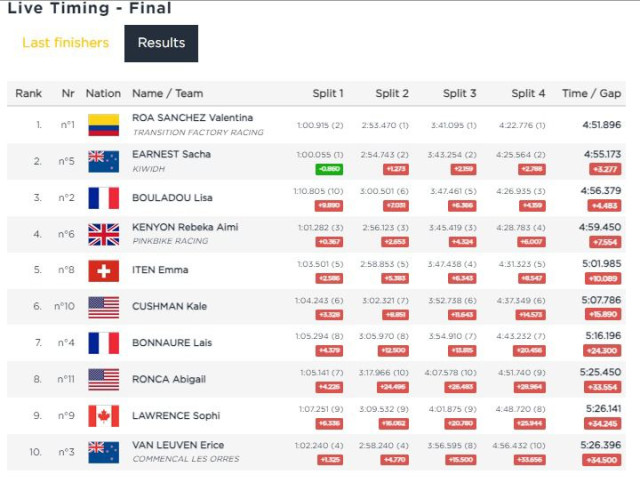The image size is (640, 483).
Task: Click the New Zealand flag beside Earnest Sacha
Action: 104,162
